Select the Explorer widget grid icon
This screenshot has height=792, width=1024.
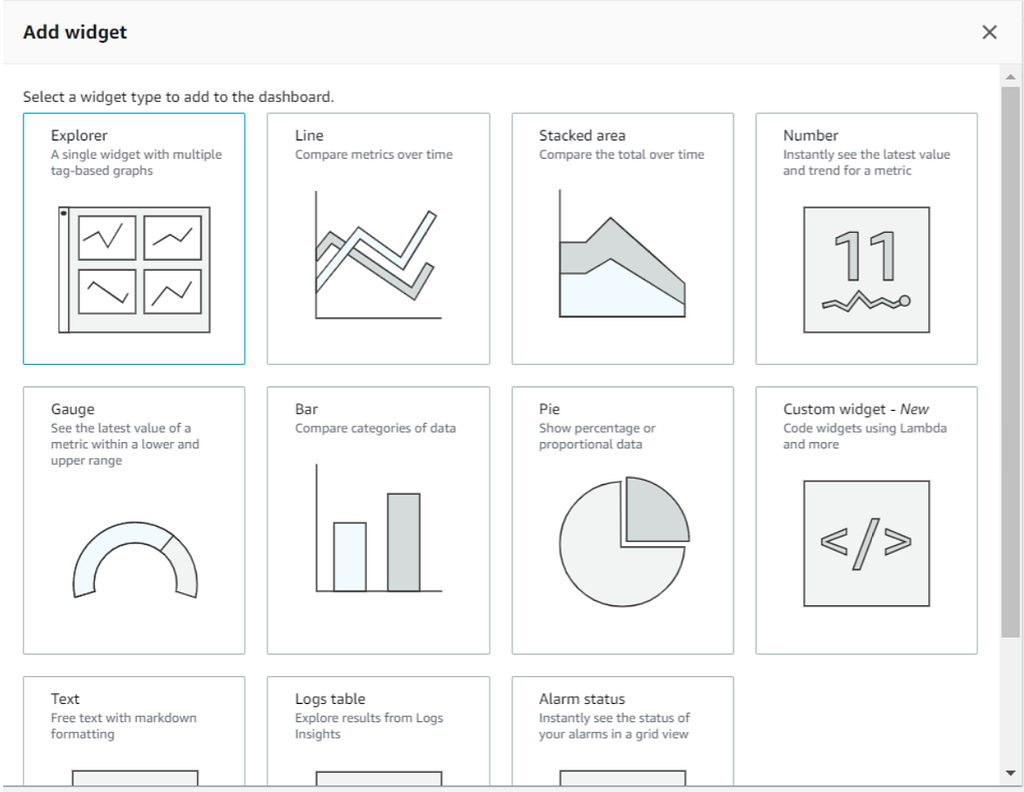(135, 270)
